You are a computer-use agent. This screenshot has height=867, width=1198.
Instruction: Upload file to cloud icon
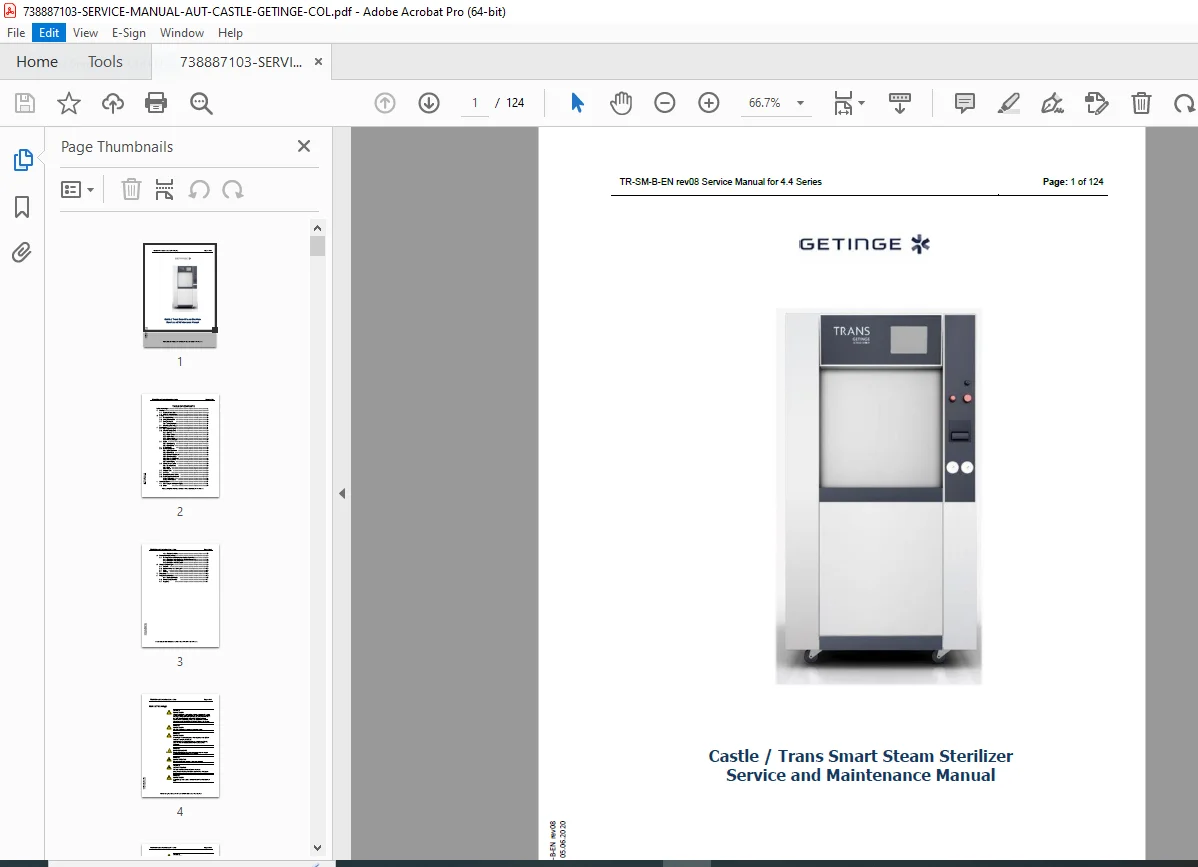point(112,103)
